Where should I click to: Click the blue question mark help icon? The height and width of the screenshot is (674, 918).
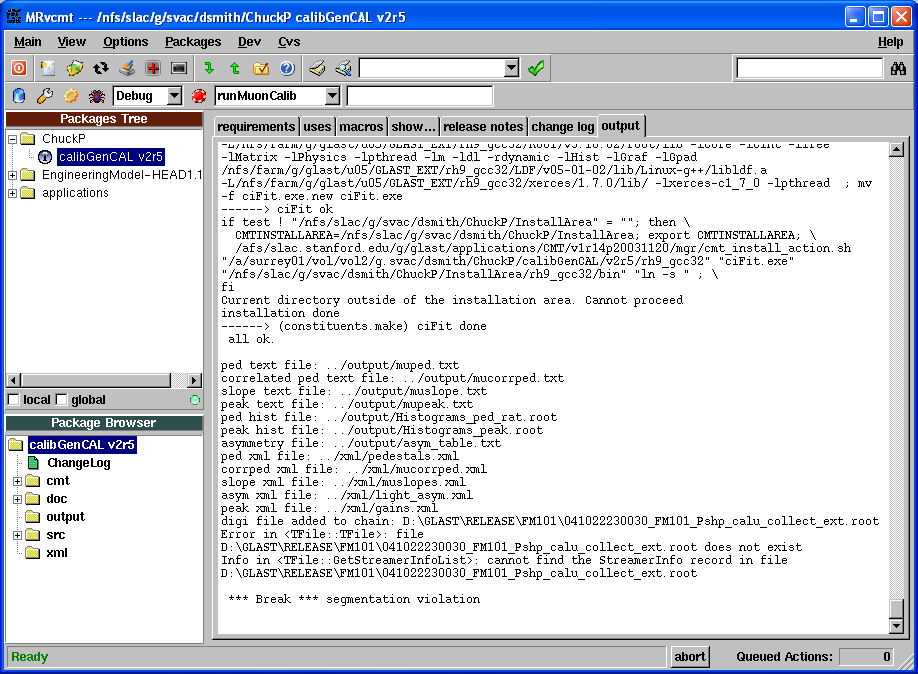click(x=287, y=69)
